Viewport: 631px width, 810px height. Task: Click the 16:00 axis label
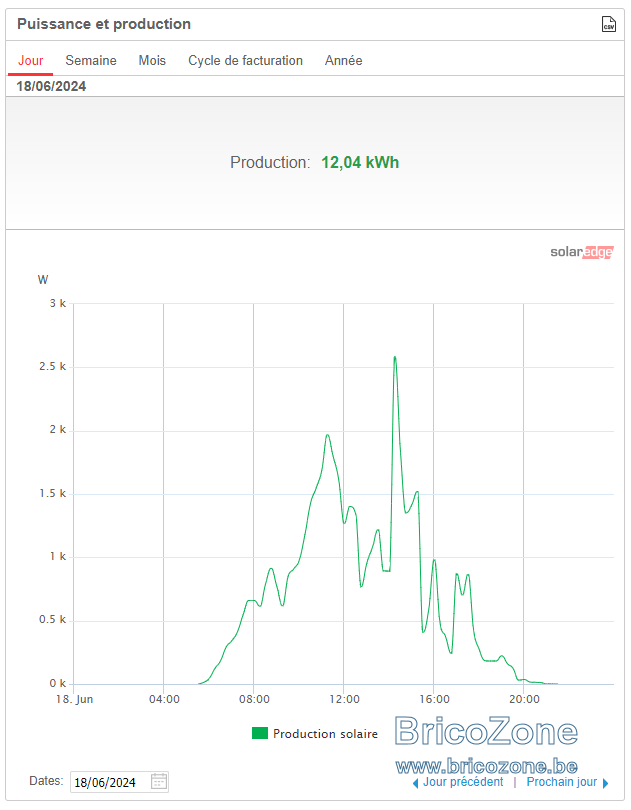pyautogui.click(x=434, y=699)
